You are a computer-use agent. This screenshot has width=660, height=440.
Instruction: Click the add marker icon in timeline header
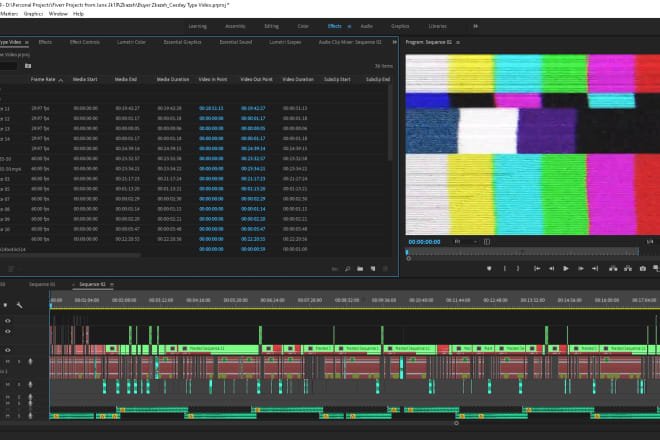[x=5, y=305]
